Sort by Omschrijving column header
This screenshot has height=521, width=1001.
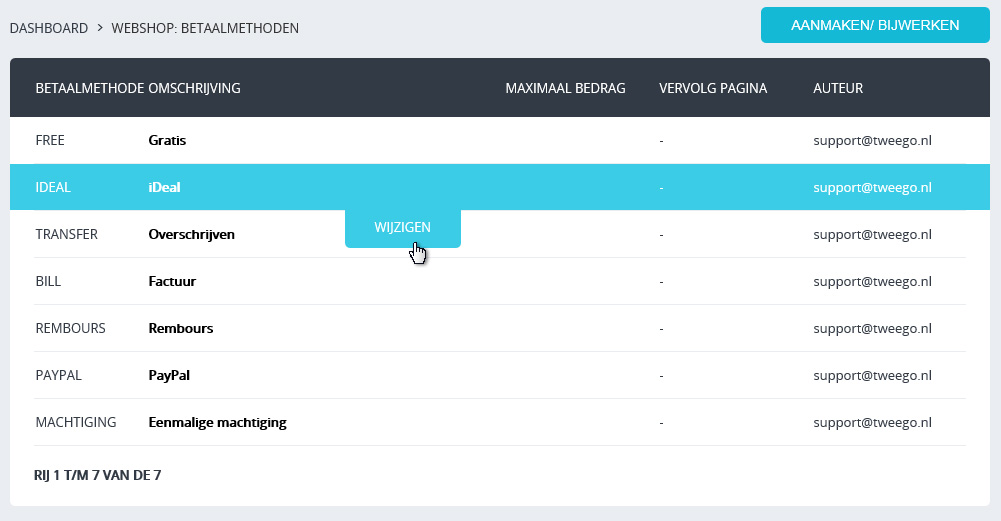coord(194,88)
